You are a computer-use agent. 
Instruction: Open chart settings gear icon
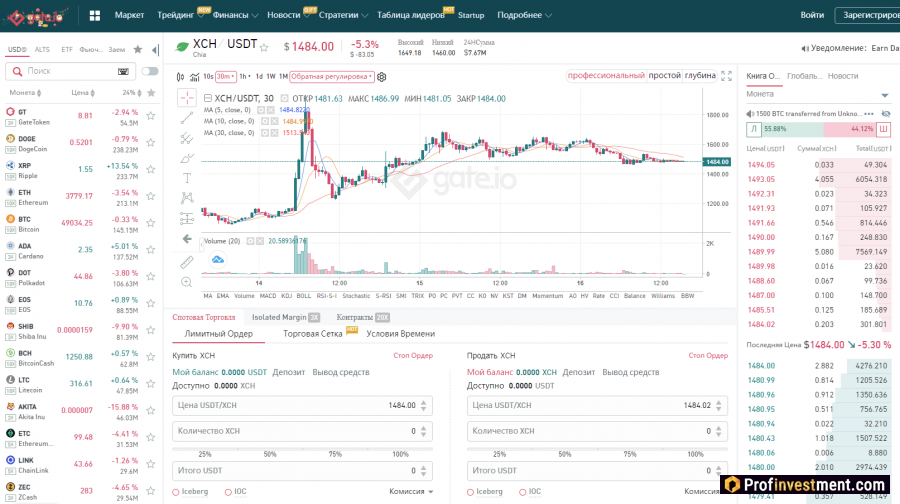point(382,76)
